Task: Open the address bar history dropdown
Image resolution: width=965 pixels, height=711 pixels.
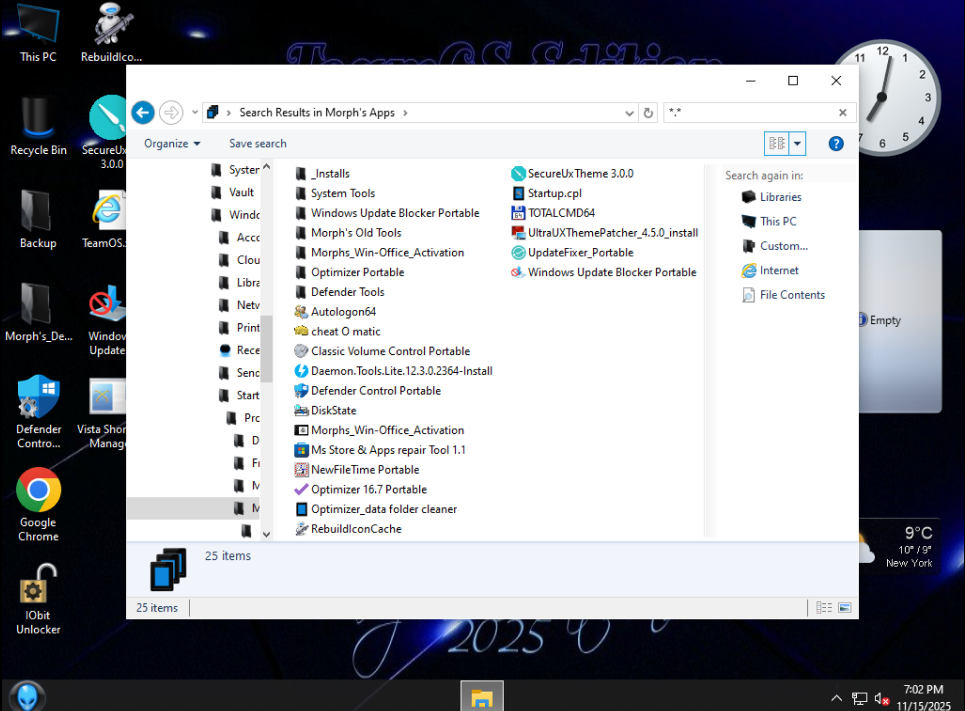Action: (630, 113)
